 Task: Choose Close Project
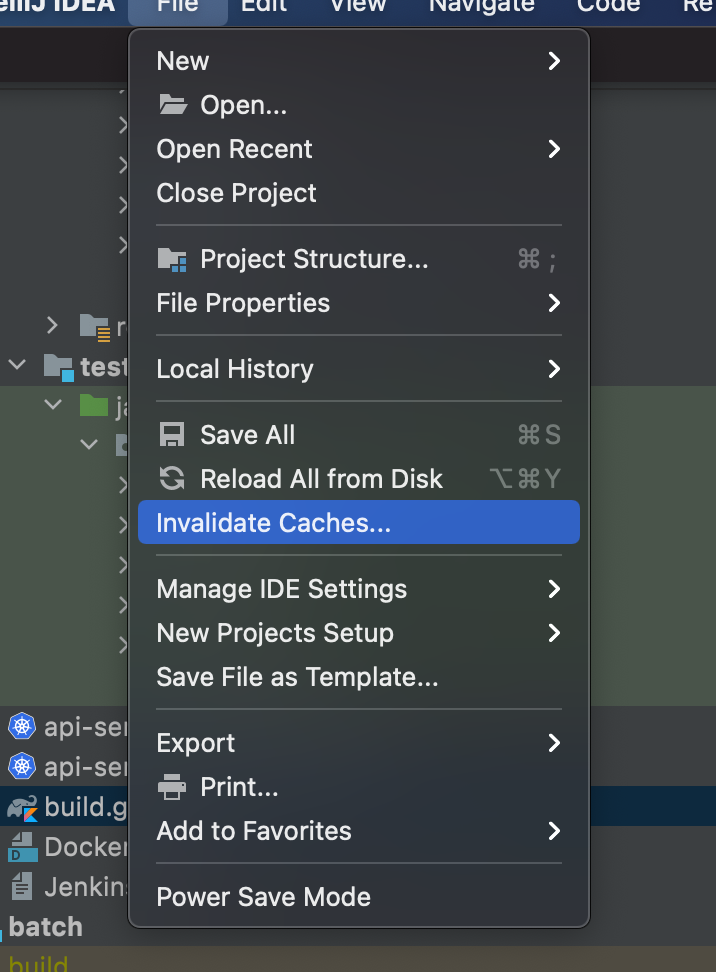pos(236,193)
